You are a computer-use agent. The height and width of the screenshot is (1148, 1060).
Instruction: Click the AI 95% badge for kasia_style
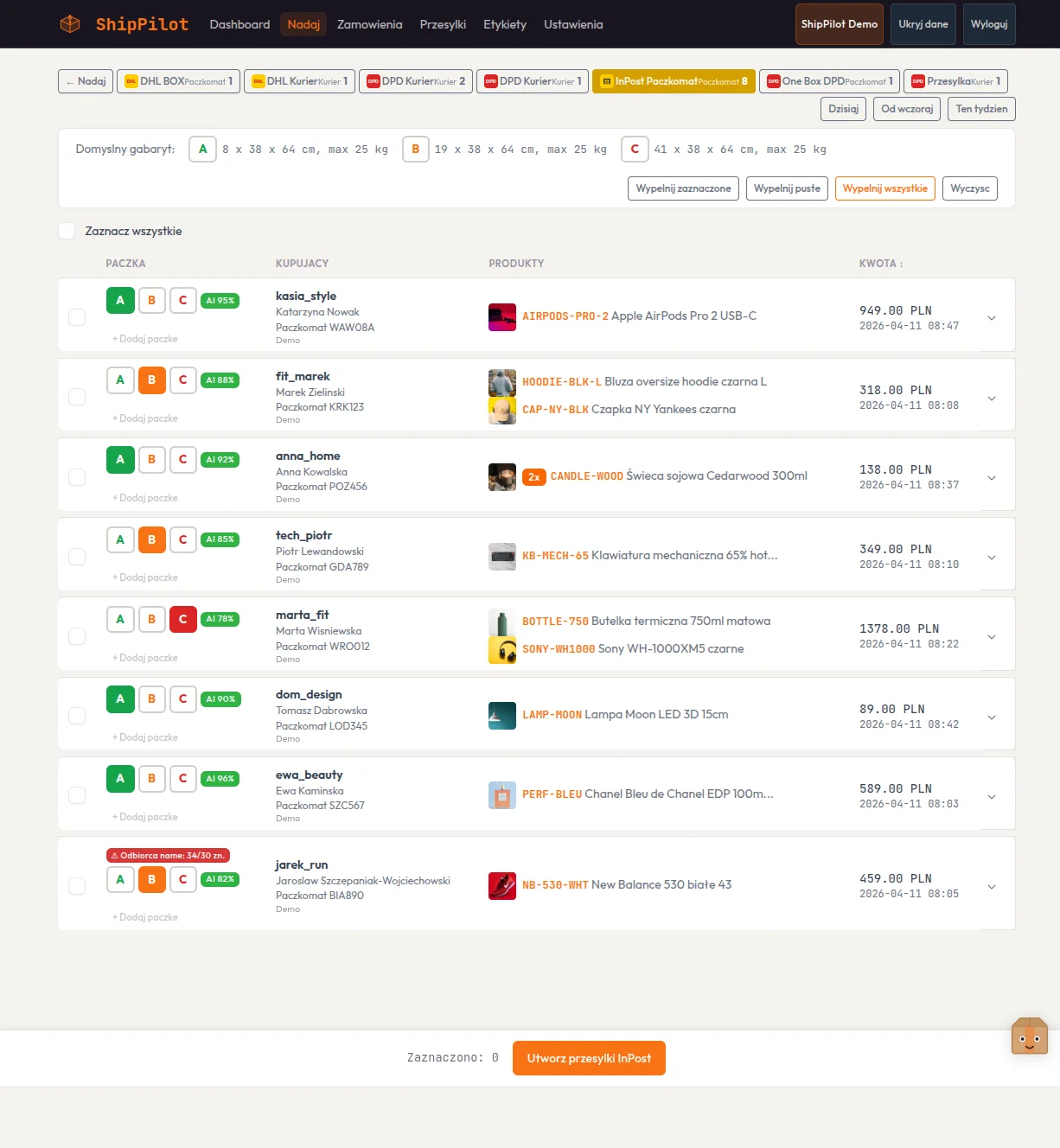coord(220,301)
